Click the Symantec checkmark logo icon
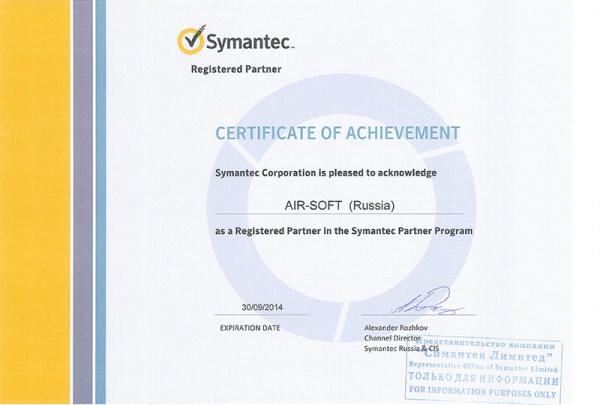Screen dimensions: 600x405 click(x=191, y=40)
